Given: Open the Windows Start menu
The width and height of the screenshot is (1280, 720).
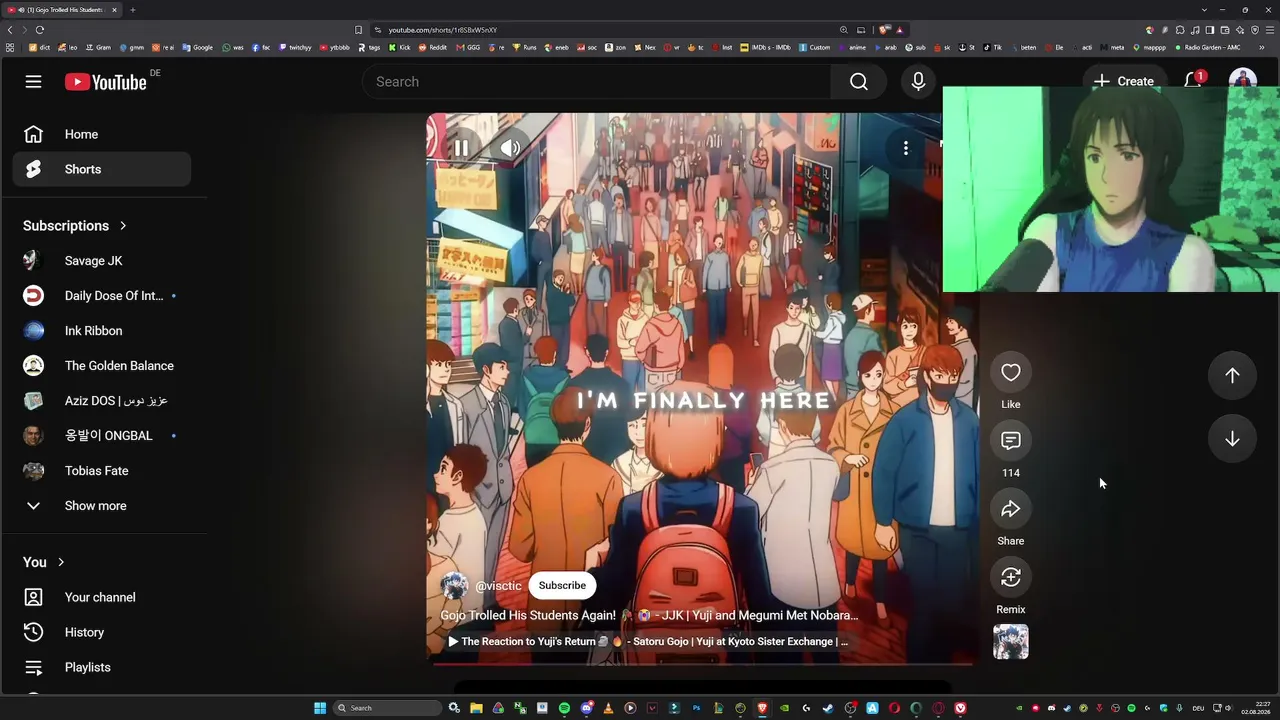Looking at the screenshot, I should 320,708.
